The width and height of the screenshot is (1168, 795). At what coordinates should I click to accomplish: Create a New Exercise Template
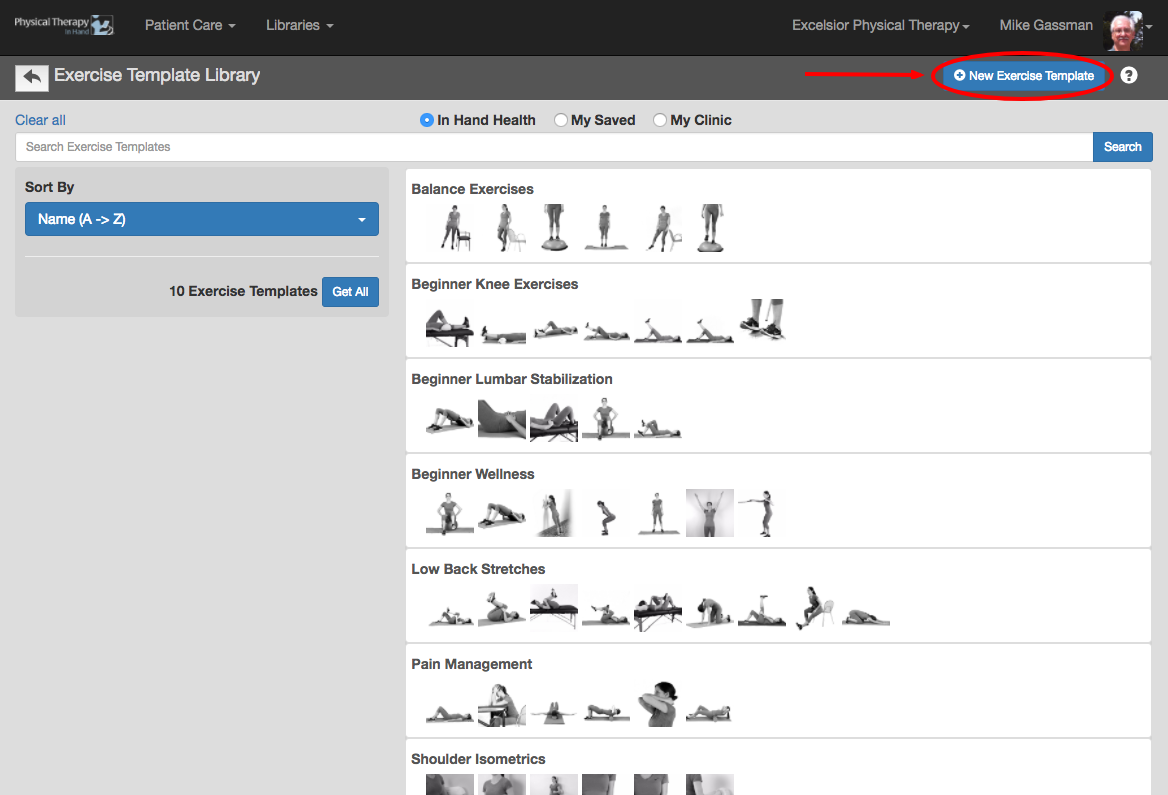[1022, 75]
